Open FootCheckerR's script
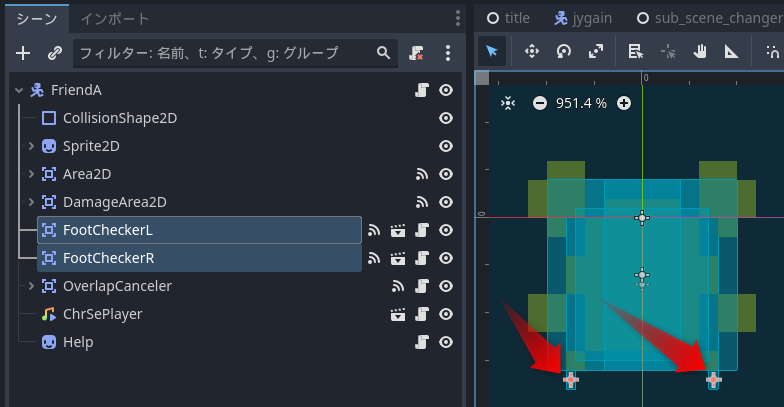 coord(422,258)
